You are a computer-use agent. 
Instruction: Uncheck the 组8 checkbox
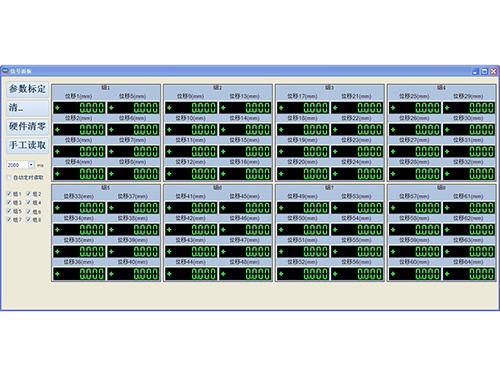pos(29,219)
